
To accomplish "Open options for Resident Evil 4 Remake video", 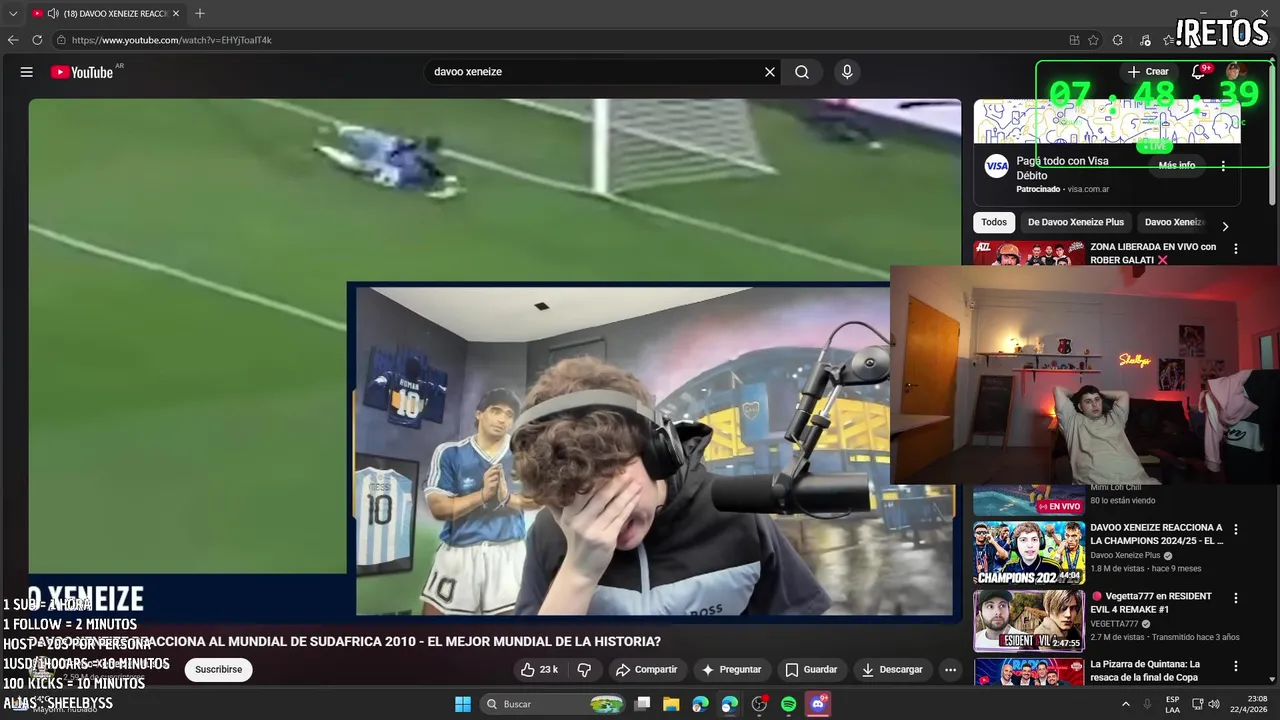I will (1236, 598).
